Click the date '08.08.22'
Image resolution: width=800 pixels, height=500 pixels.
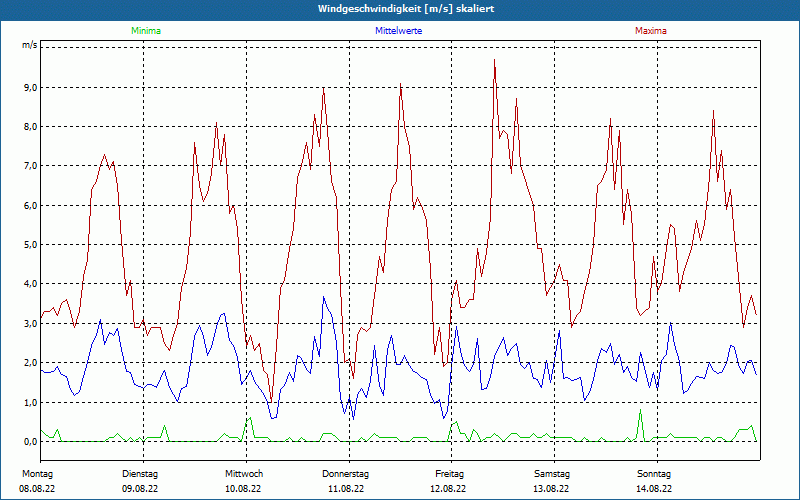pos(37,489)
